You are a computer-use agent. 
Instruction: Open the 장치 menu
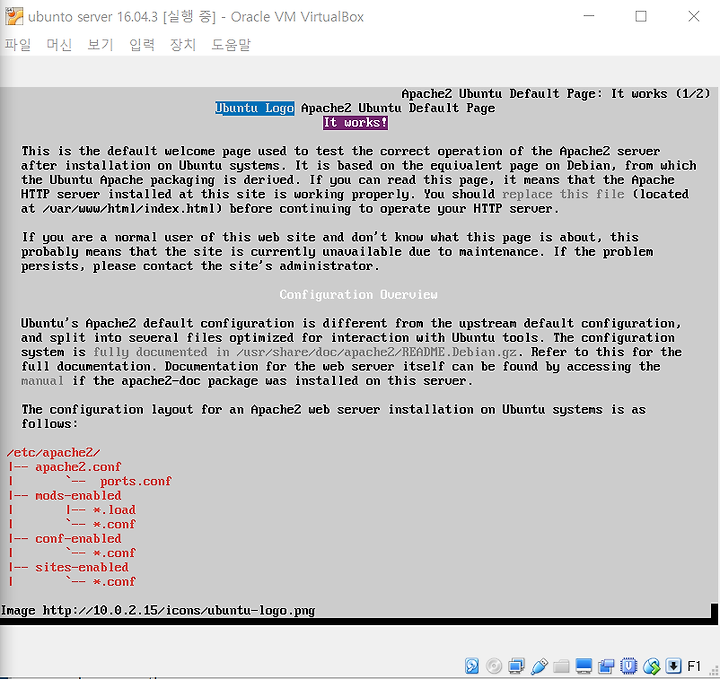click(183, 45)
